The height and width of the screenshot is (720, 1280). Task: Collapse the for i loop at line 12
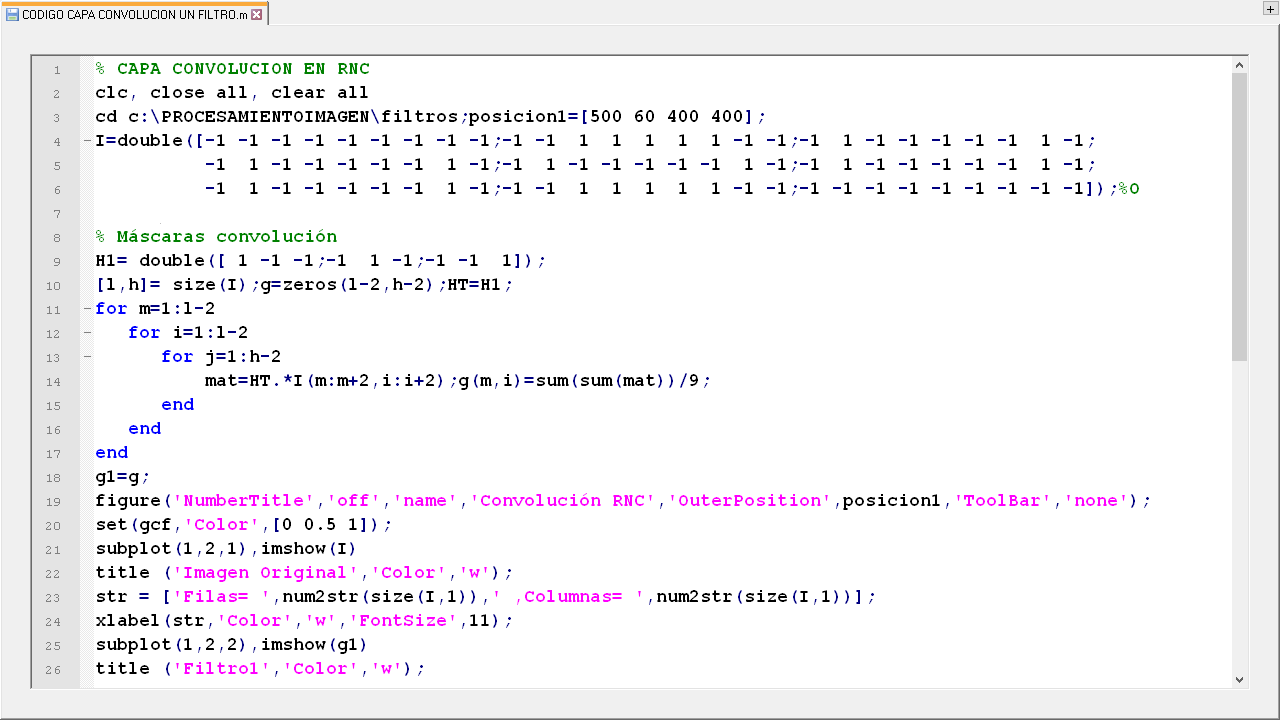click(x=88, y=333)
